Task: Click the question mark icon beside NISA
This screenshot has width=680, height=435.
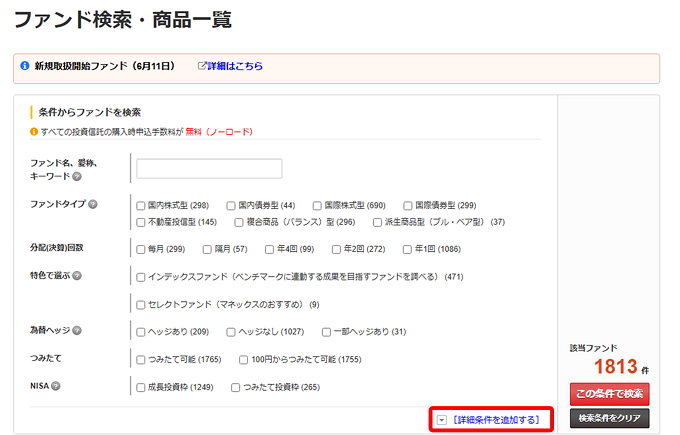Action: pyautogui.click(x=56, y=386)
